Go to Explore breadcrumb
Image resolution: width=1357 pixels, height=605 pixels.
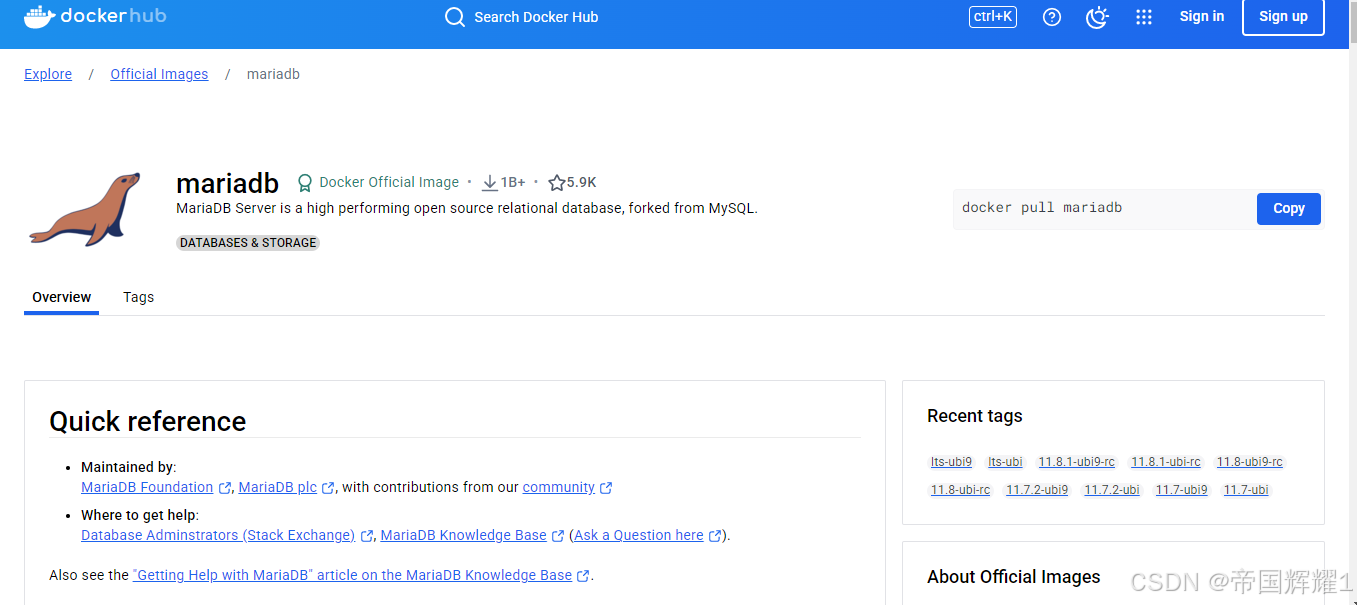[x=48, y=74]
